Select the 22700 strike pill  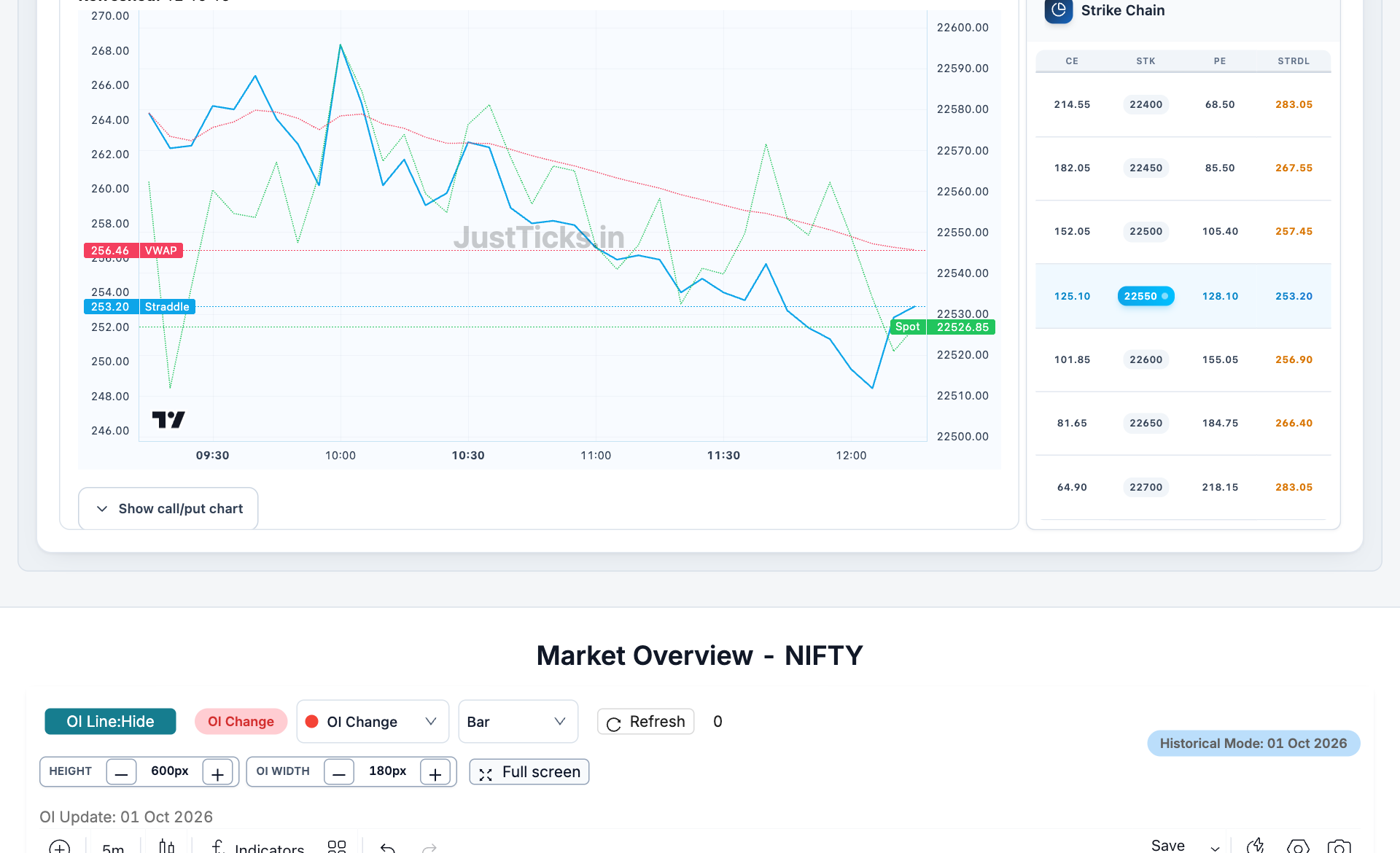pyautogui.click(x=1146, y=487)
